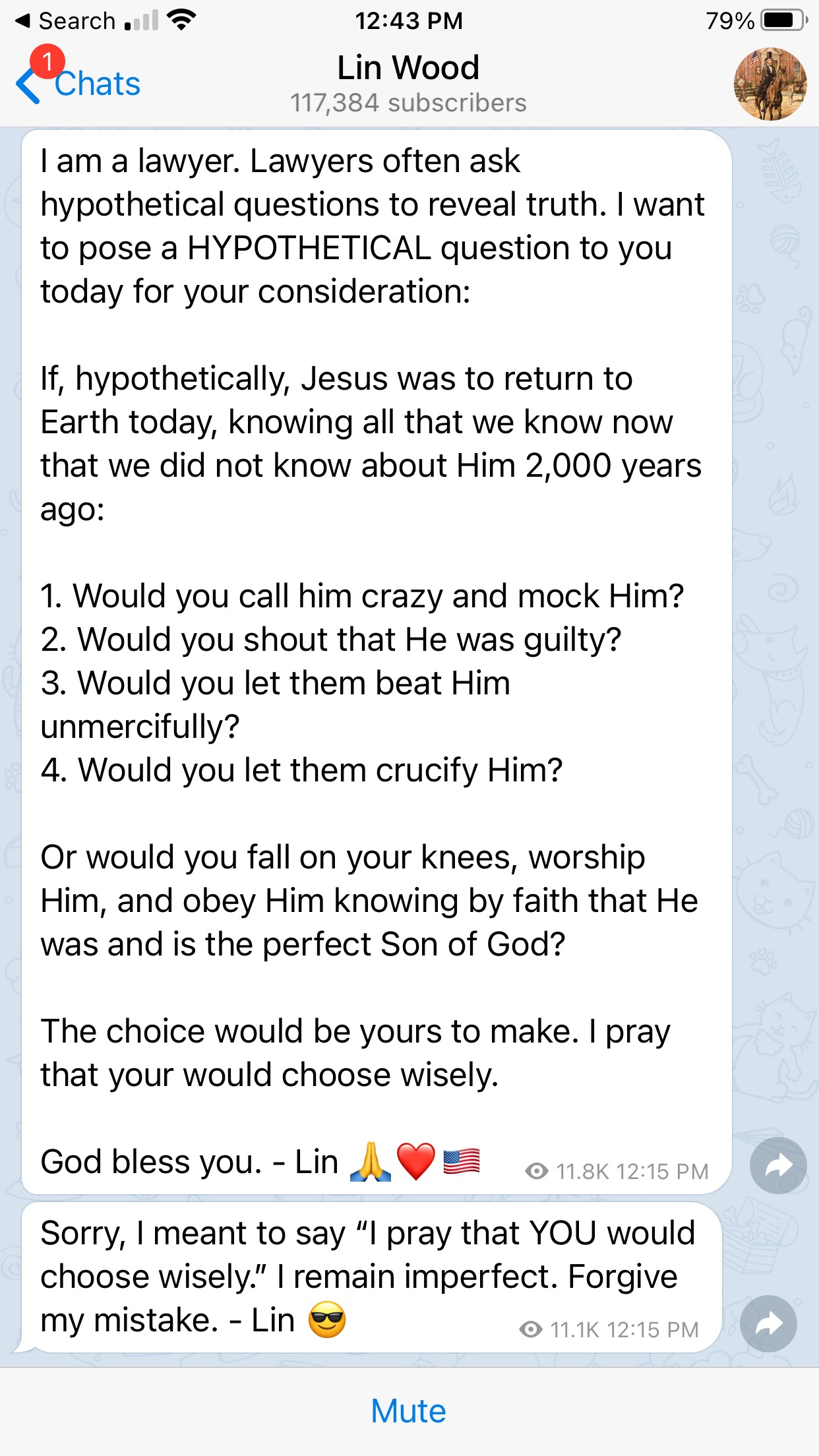This screenshot has height=1456, width=819.
Task: Tap the red heart emoji
Action: pos(416,1162)
